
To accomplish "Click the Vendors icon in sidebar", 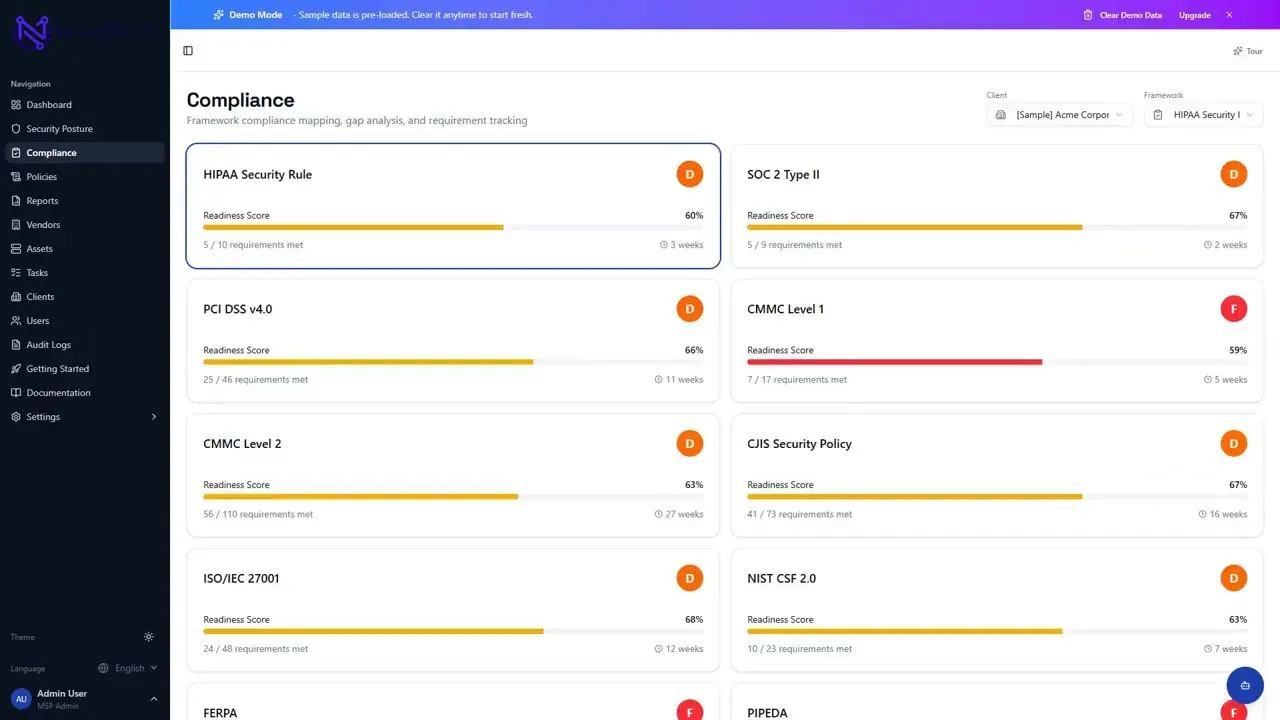I will click(16, 225).
